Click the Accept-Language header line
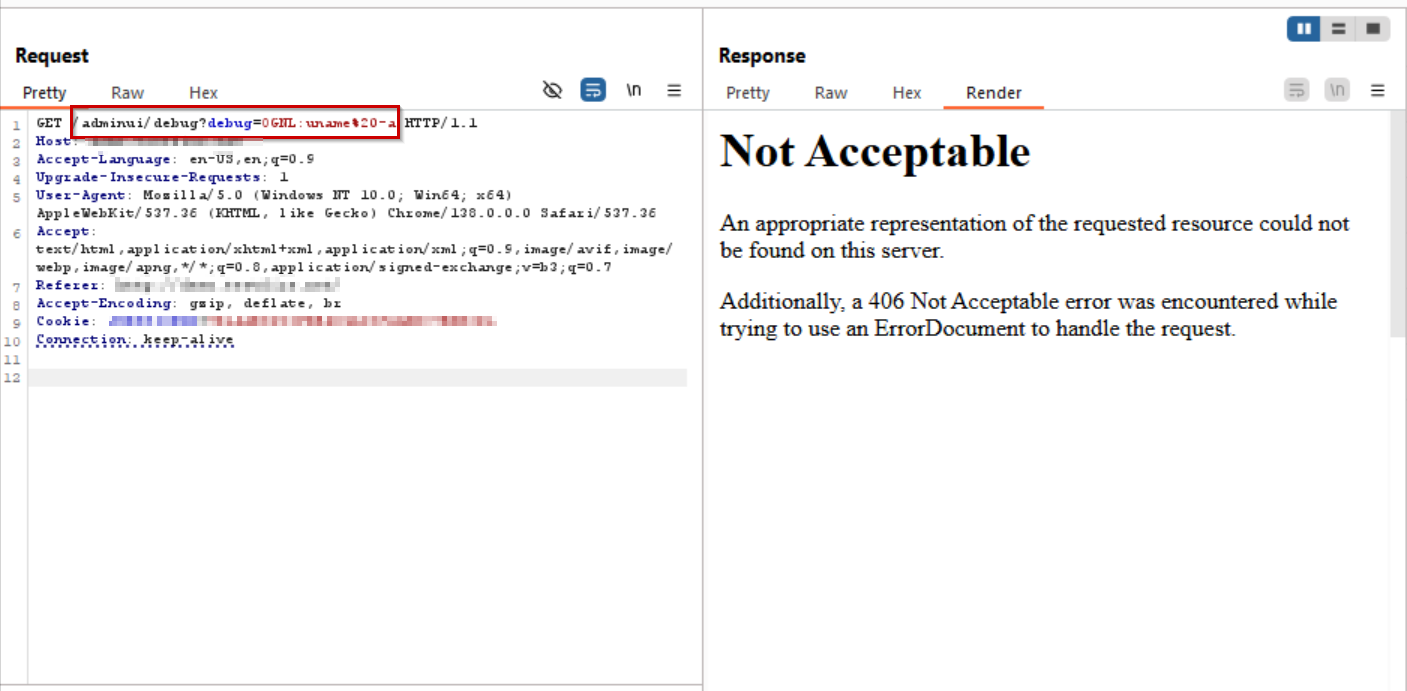The height and width of the screenshot is (691, 1407). [176, 159]
